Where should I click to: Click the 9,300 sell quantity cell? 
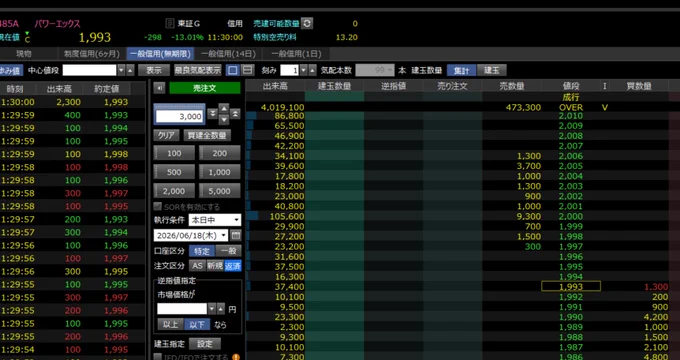(512, 216)
